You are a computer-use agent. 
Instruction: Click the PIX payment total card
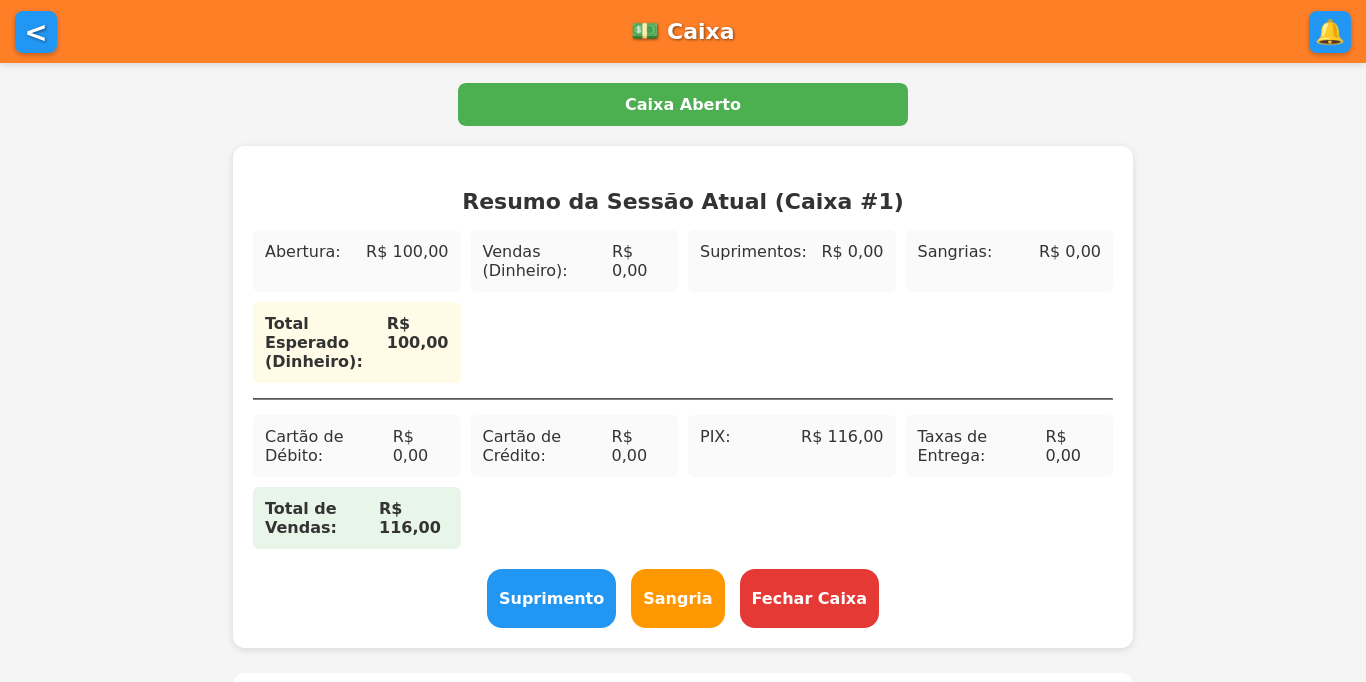point(791,445)
